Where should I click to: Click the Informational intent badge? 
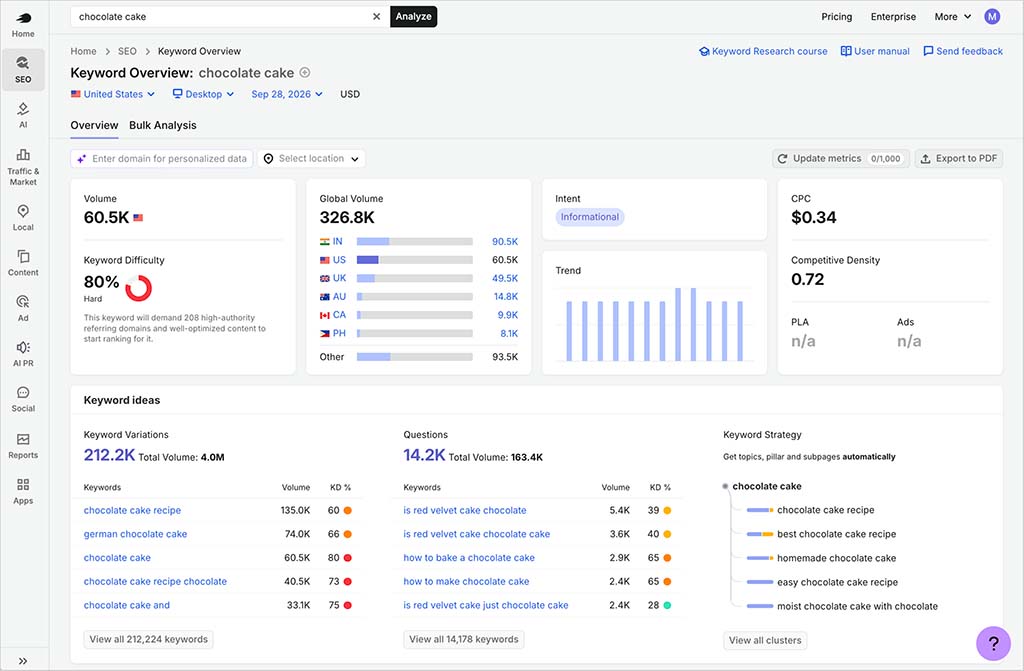[x=590, y=217]
